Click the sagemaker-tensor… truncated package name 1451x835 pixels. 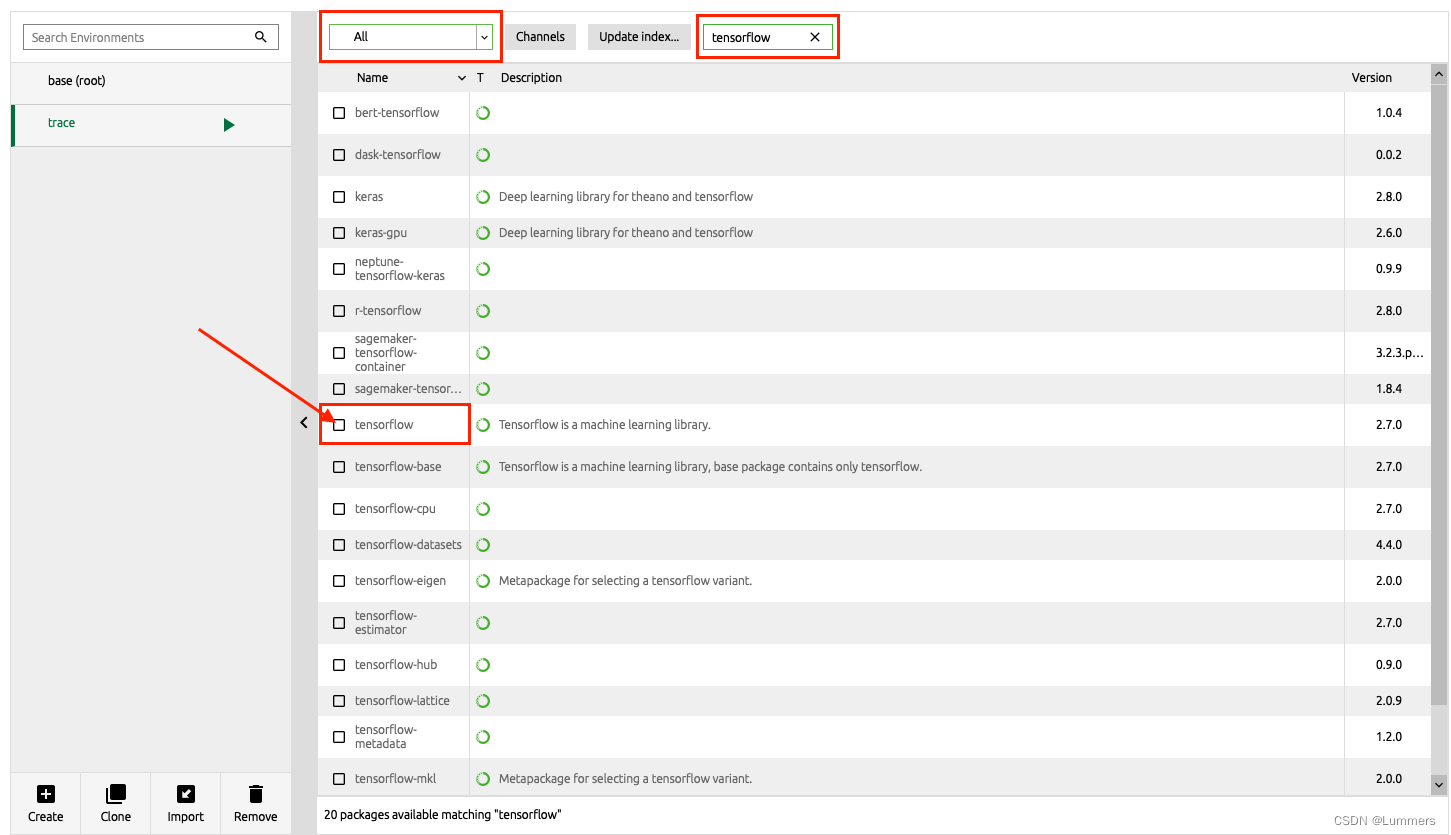pyautogui.click(x=409, y=389)
